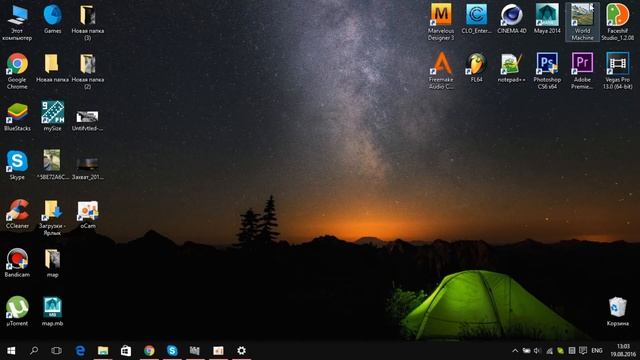Select the Photoshop CS6 x64 shortcut

(547, 70)
